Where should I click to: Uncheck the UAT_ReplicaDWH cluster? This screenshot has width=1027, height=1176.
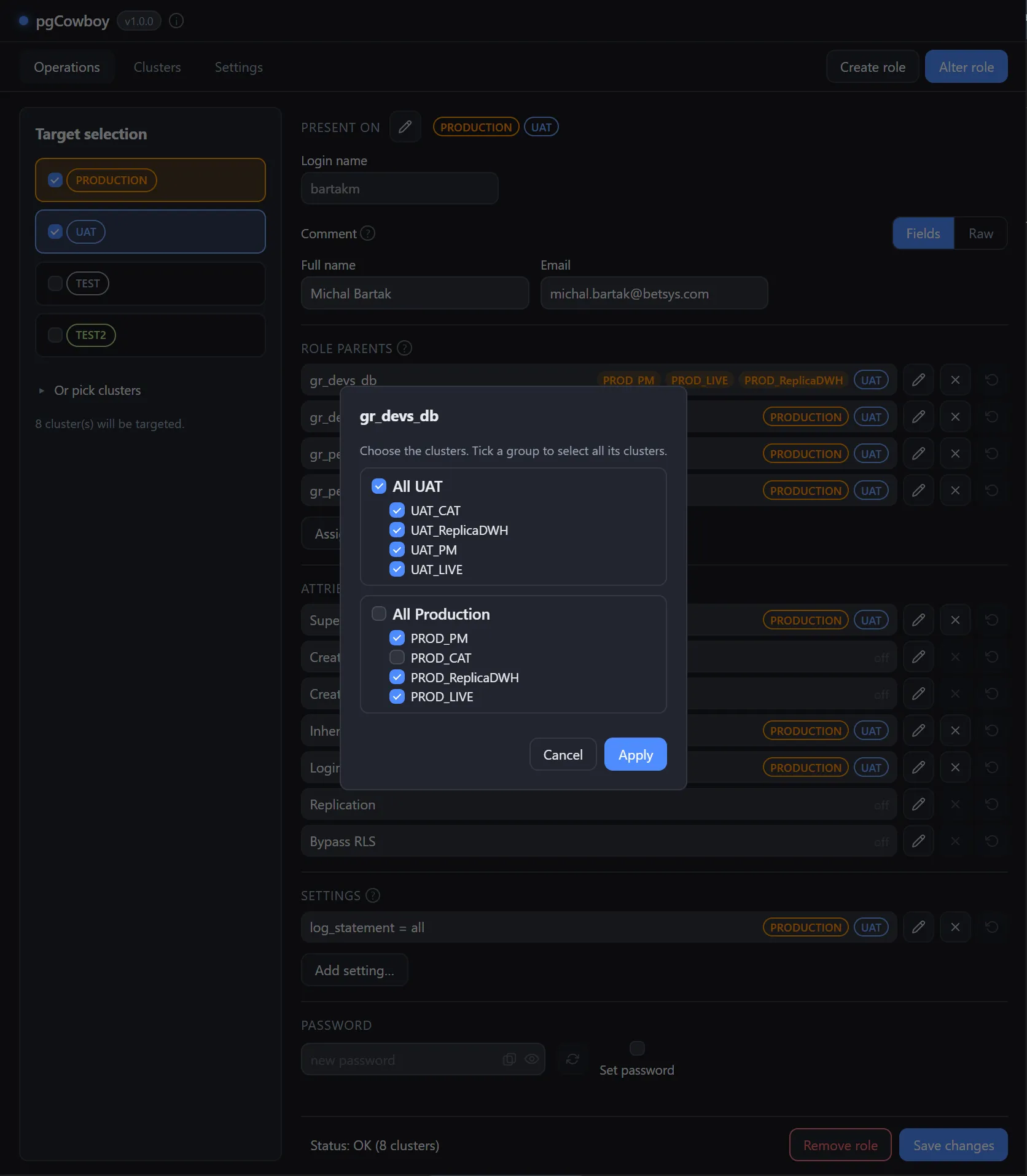[397, 530]
